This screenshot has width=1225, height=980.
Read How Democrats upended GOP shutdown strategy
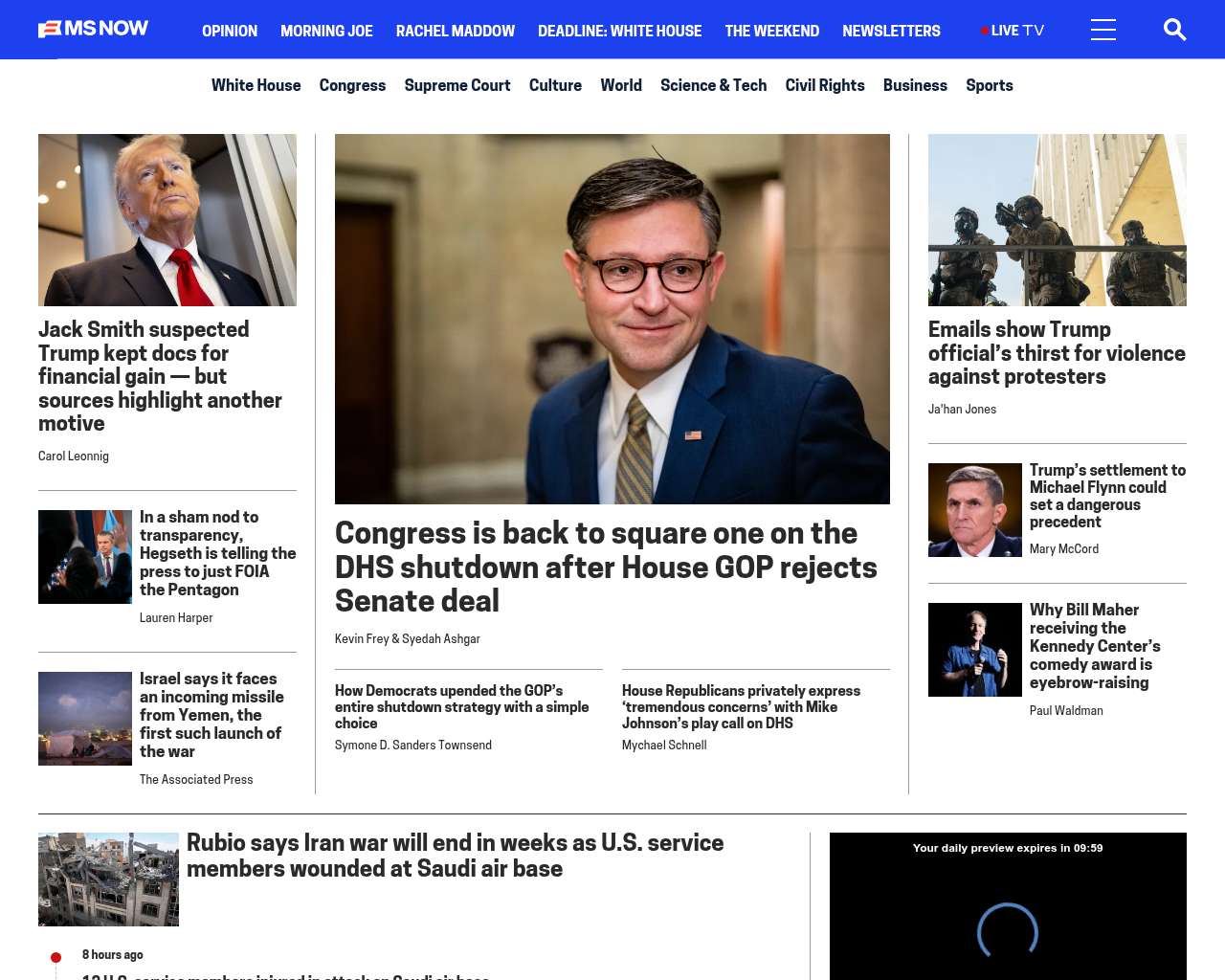pos(462,707)
